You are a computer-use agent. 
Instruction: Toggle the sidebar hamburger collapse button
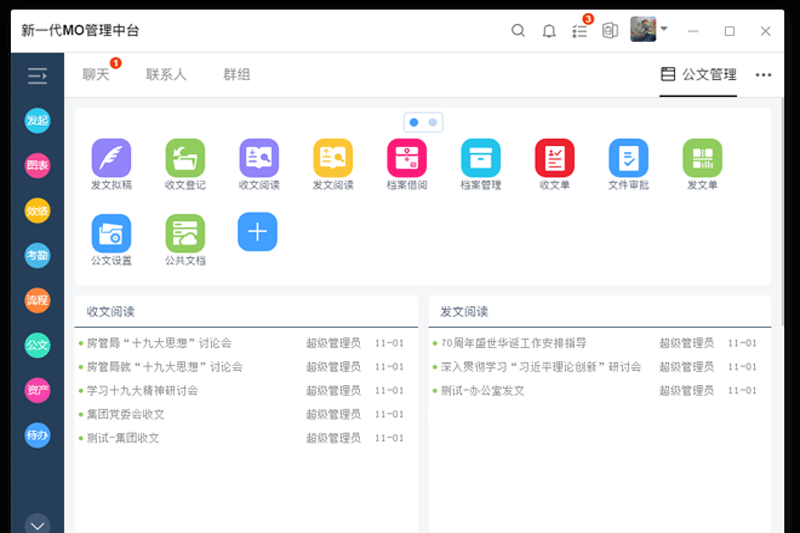pos(37,75)
